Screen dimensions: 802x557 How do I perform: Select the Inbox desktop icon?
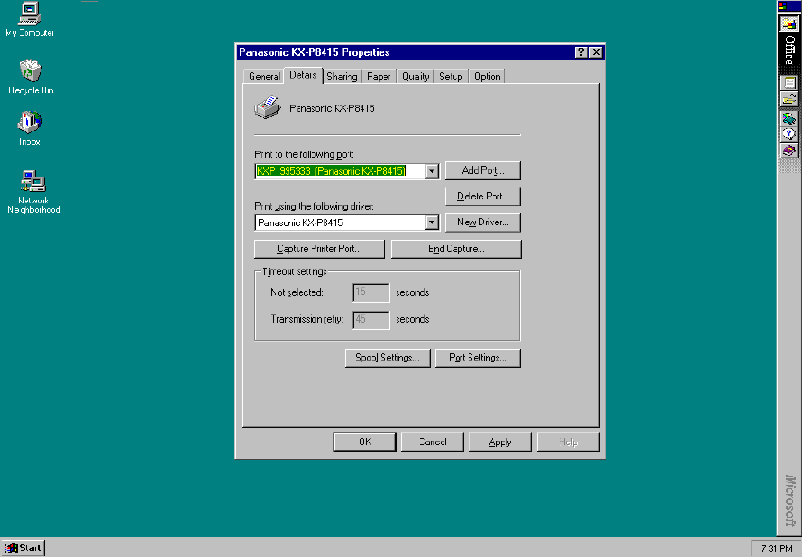tap(29, 122)
